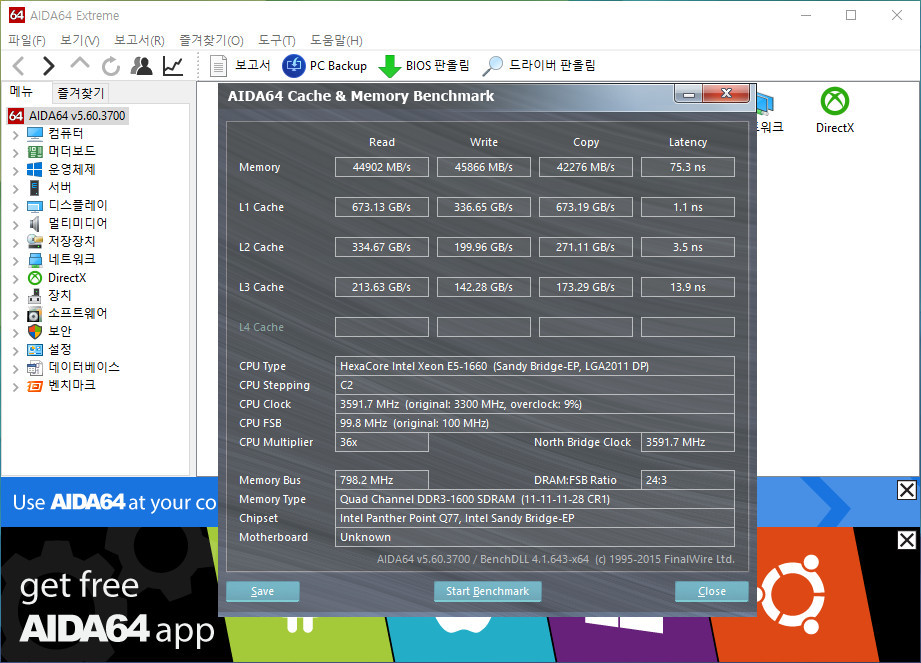
Task: Close the blue AIDA64 ad banner
Action: click(906, 490)
